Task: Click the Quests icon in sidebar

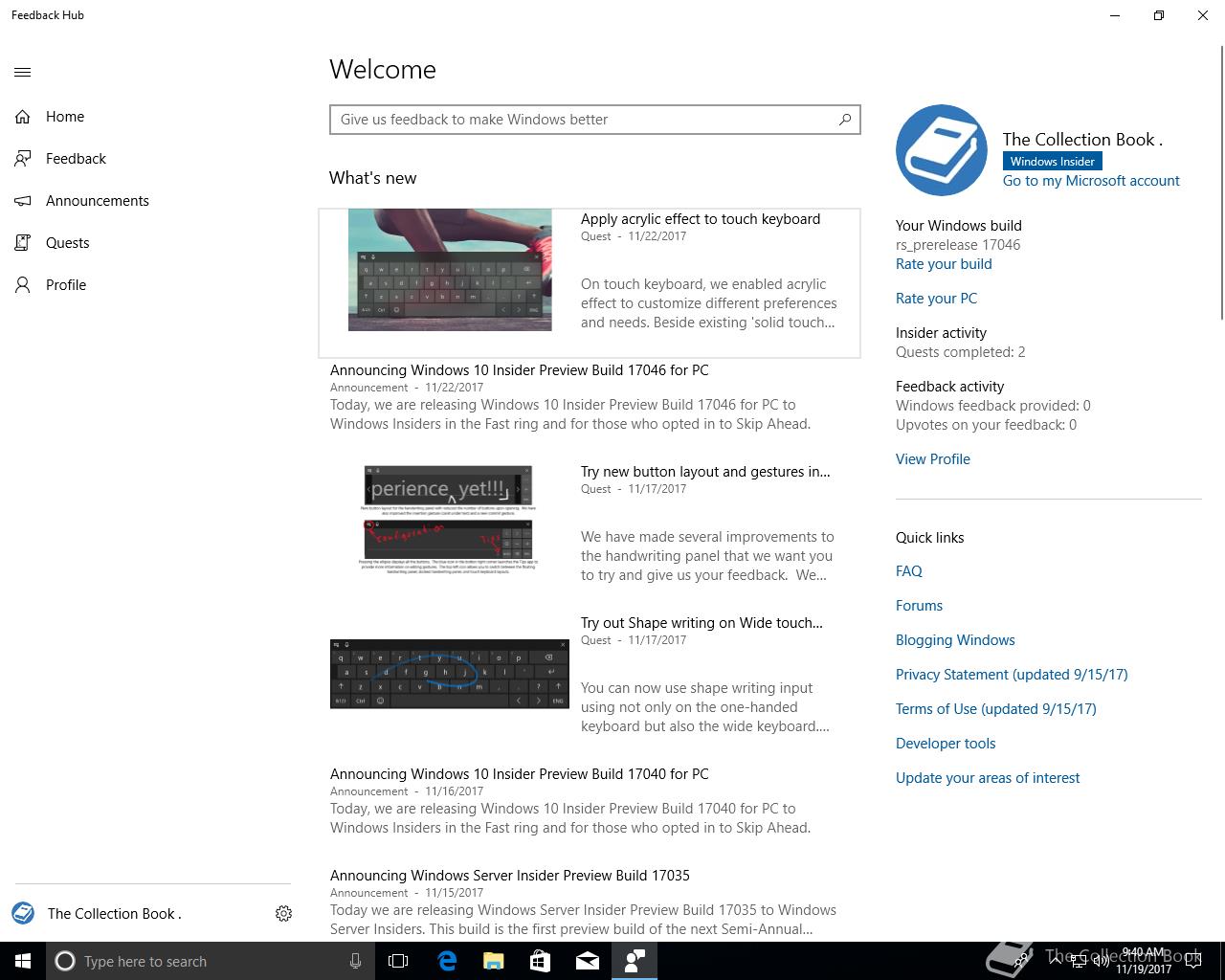Action: (23, 243)
